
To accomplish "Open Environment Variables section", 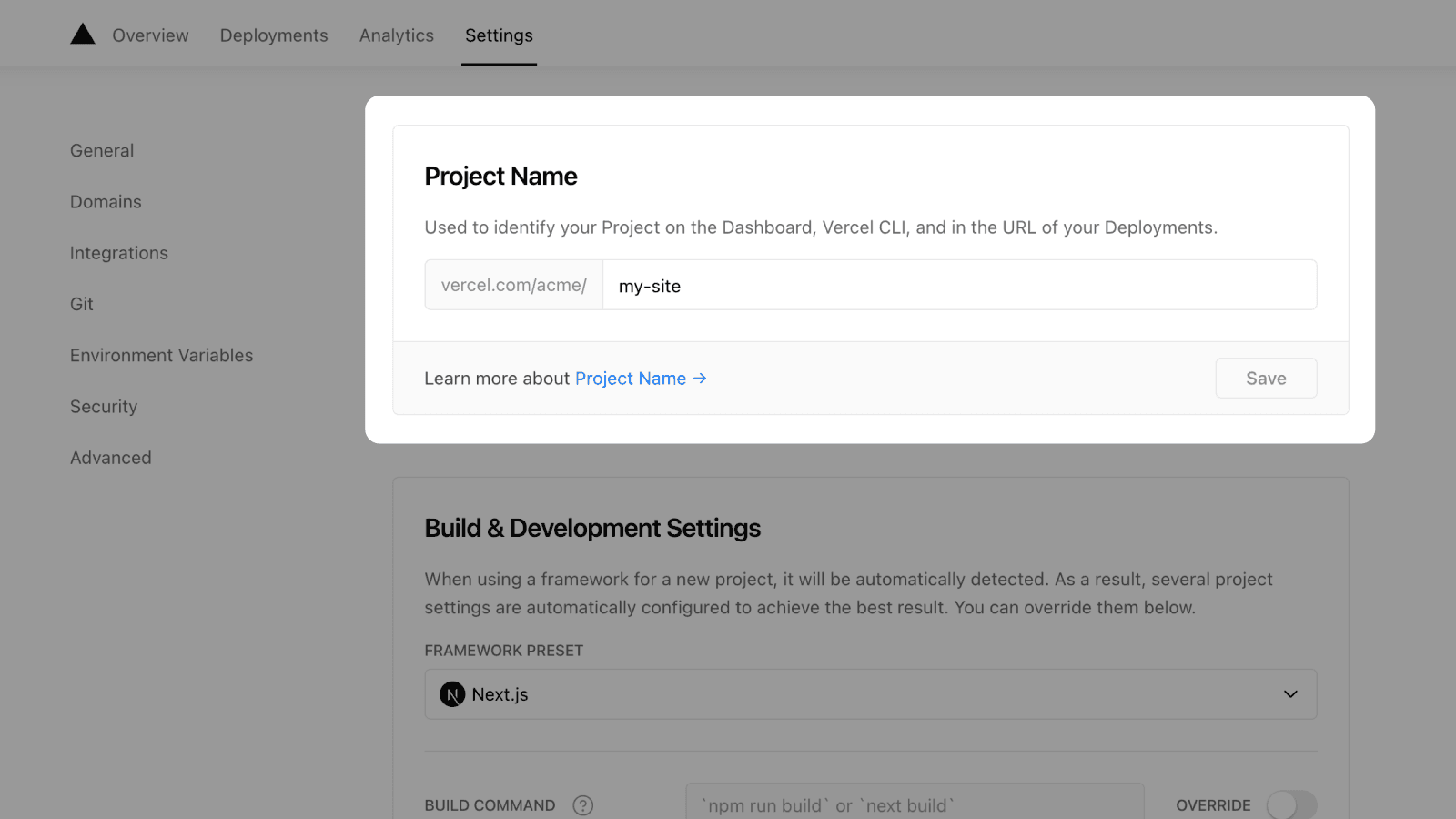I will coord(162,356).
